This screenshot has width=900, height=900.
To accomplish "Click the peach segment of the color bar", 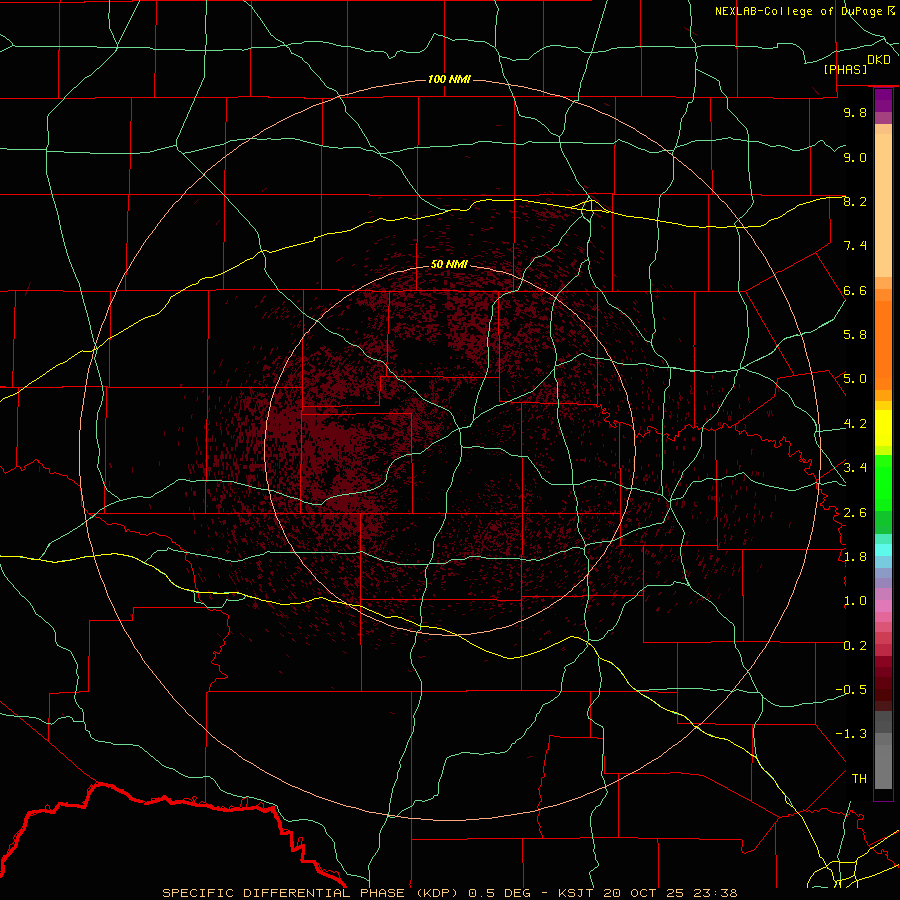I will (x=883, y=201).
